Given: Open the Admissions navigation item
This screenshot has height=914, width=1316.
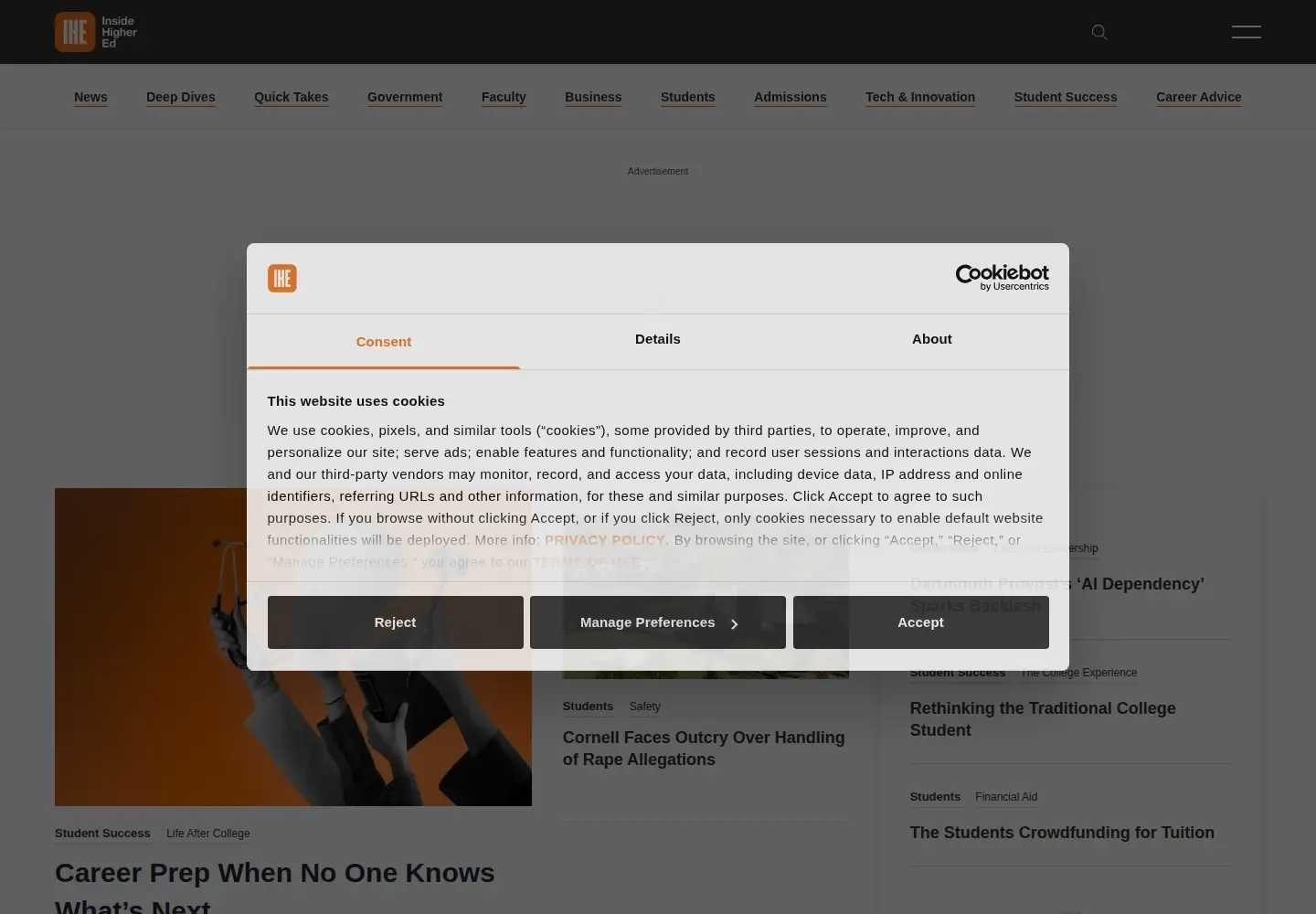Looking at the screenshot, I should 791,97.
